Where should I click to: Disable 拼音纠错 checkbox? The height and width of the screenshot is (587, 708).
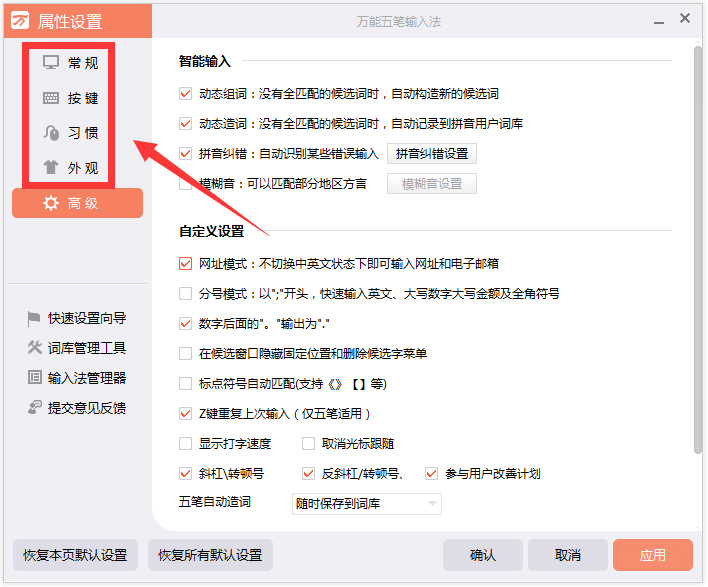click(x=185, y=154)
